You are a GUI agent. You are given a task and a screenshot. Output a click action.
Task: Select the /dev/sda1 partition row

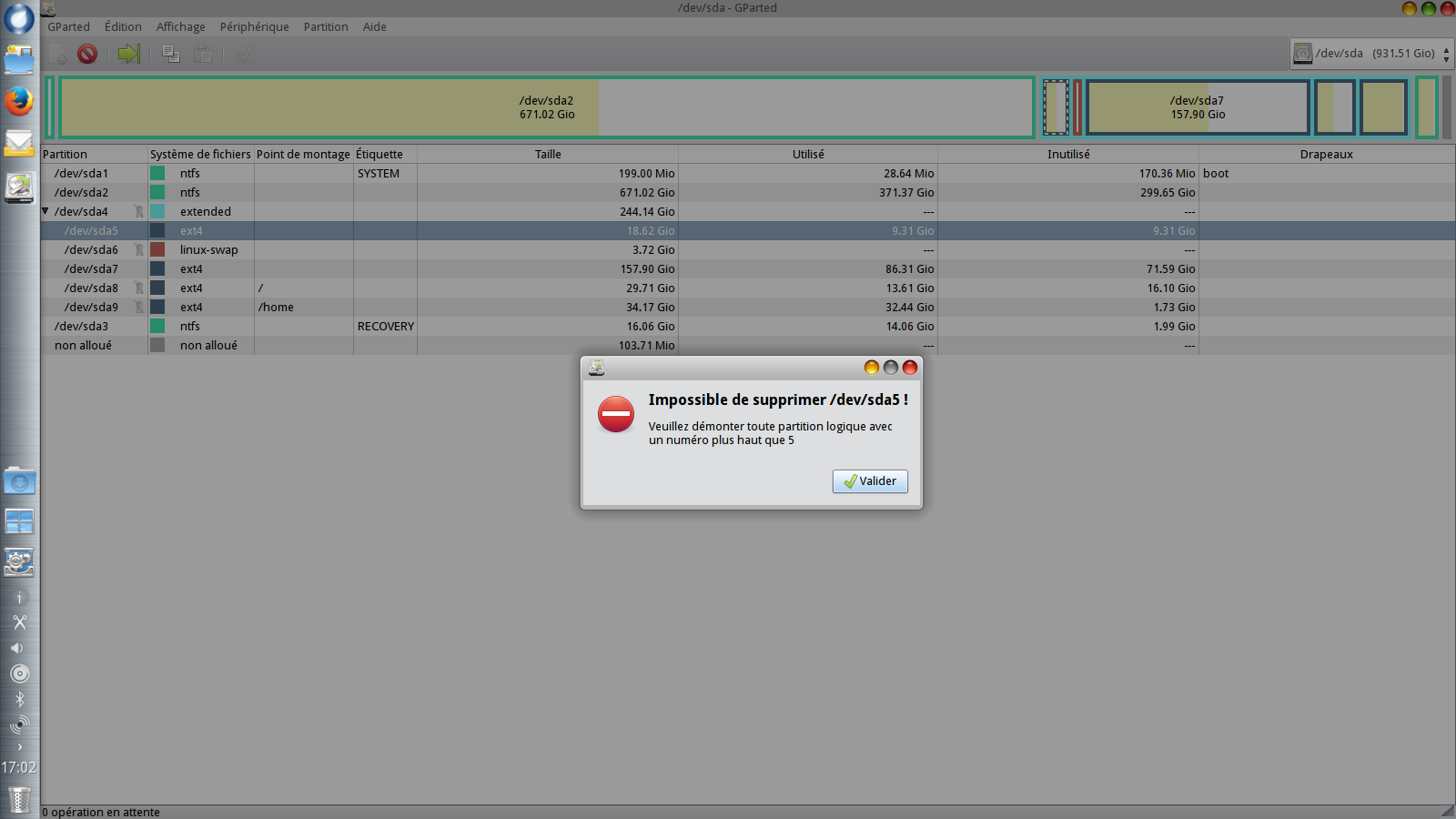[x=748, y=173]
